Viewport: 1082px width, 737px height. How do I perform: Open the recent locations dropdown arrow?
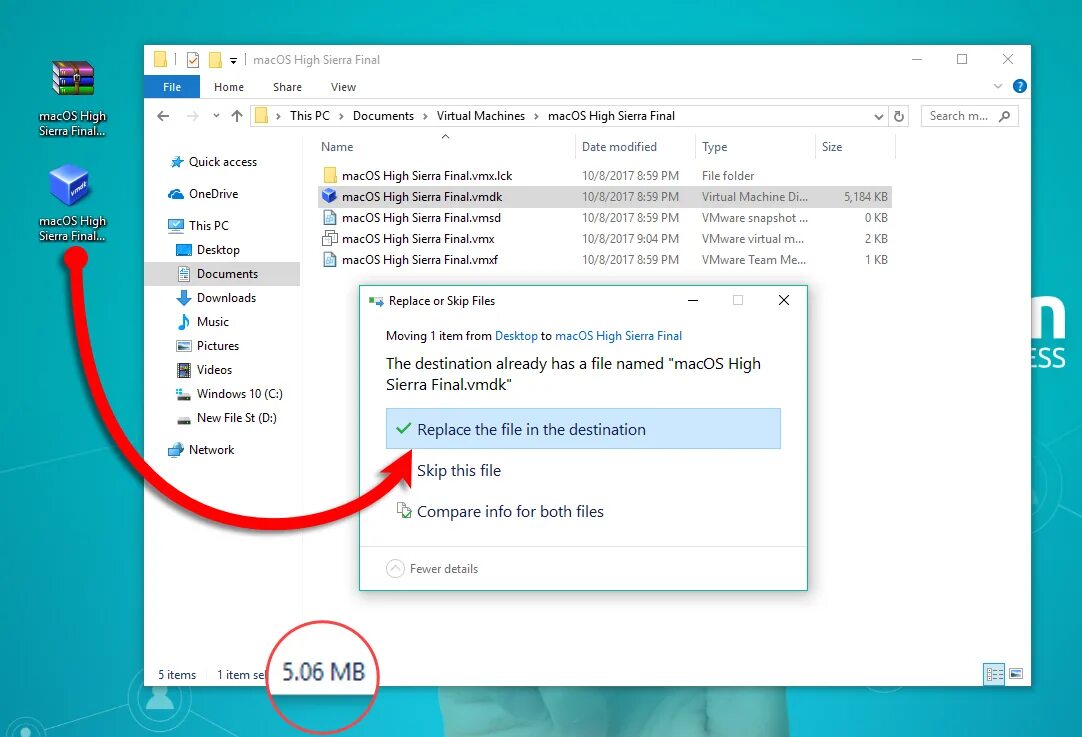click(216, 116)
